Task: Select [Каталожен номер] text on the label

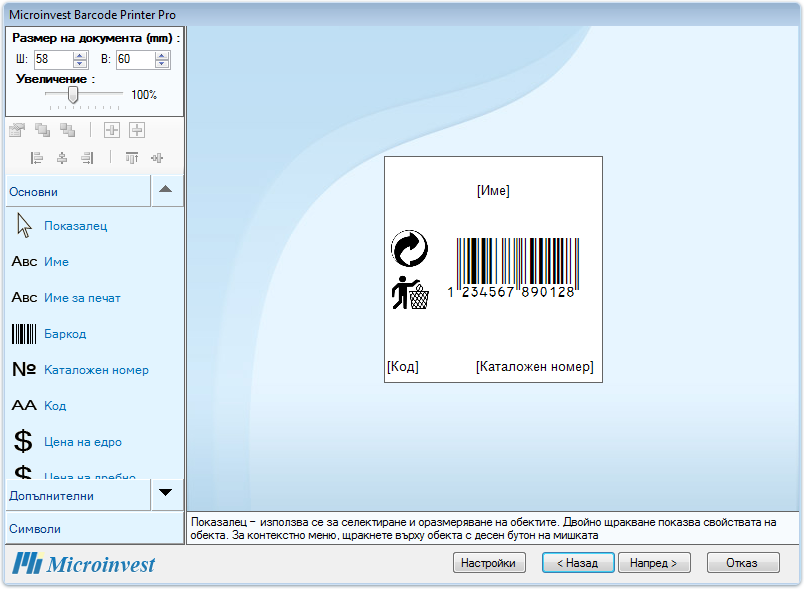Action: click(535, 367)
